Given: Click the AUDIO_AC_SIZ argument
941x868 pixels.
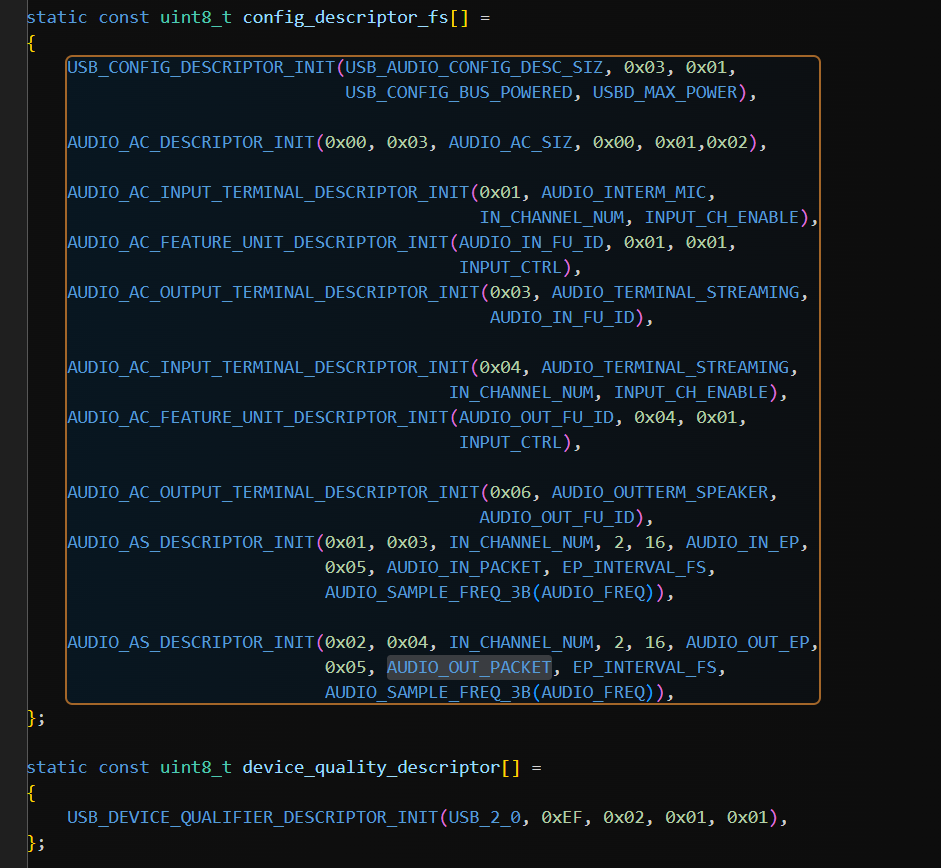Looking at the screenshot, I should tap(510, 142).
